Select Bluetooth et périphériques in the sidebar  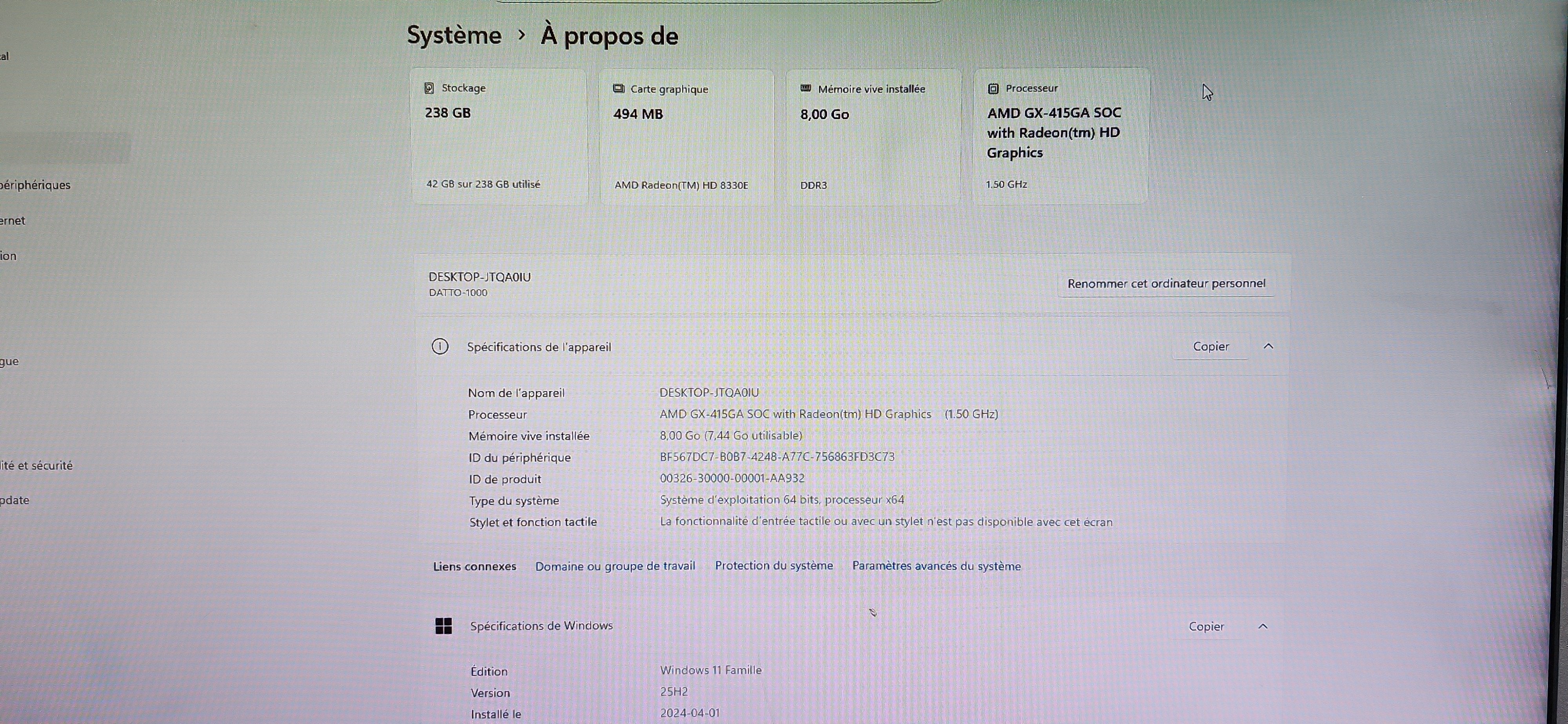tap(35, 185)
